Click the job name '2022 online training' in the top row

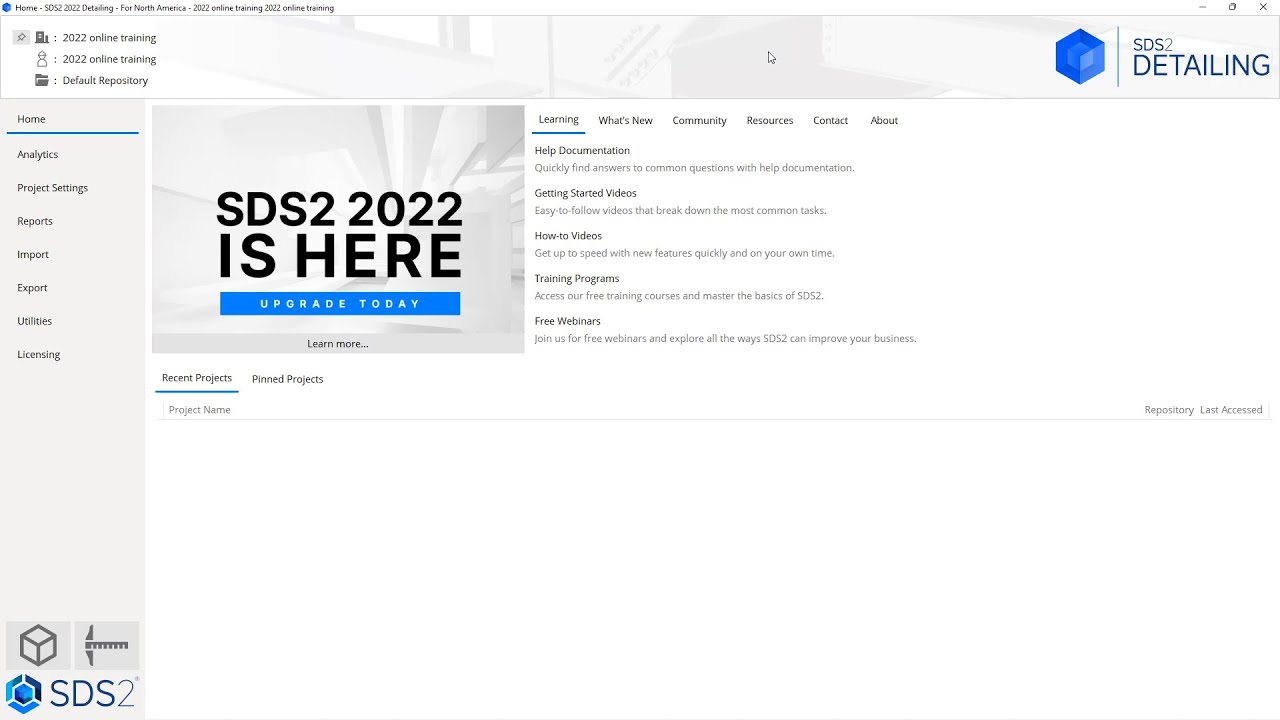click(109, 38)
